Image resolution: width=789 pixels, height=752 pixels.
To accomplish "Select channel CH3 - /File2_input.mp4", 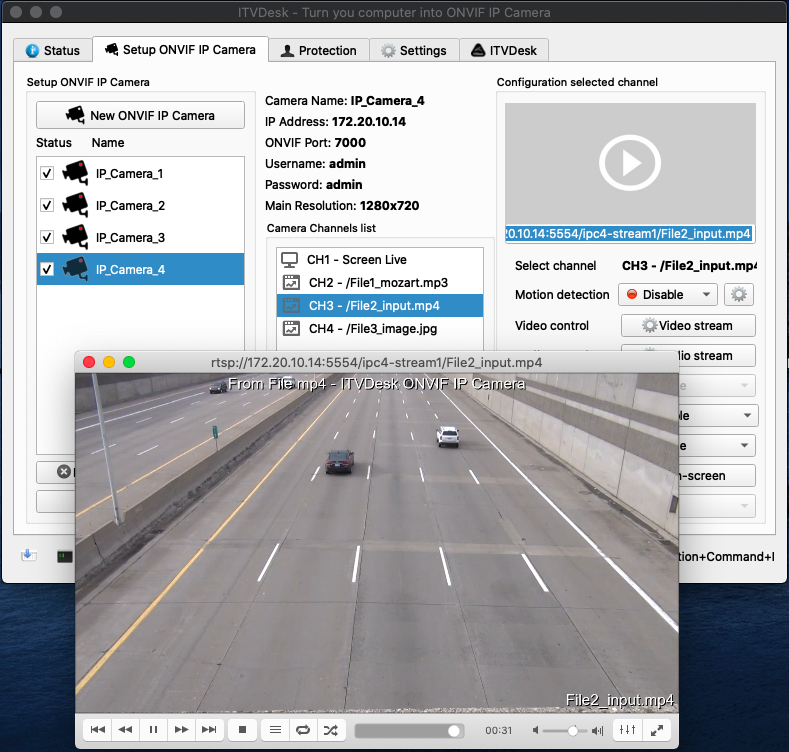I will click(x=380, y=306).
